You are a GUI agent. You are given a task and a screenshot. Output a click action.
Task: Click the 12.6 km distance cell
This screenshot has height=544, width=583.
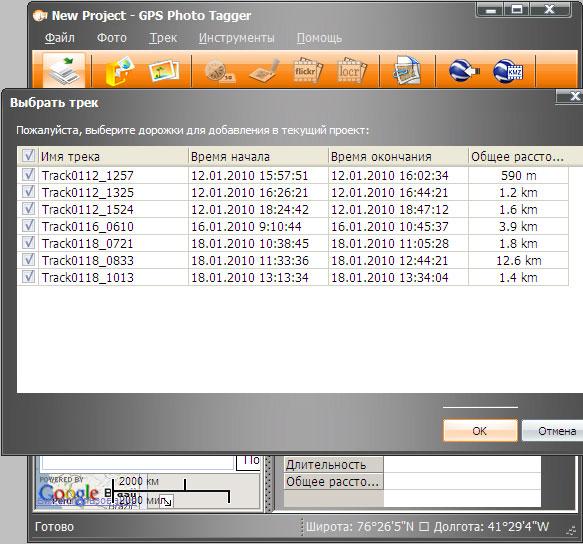click(x=519, y=261)
